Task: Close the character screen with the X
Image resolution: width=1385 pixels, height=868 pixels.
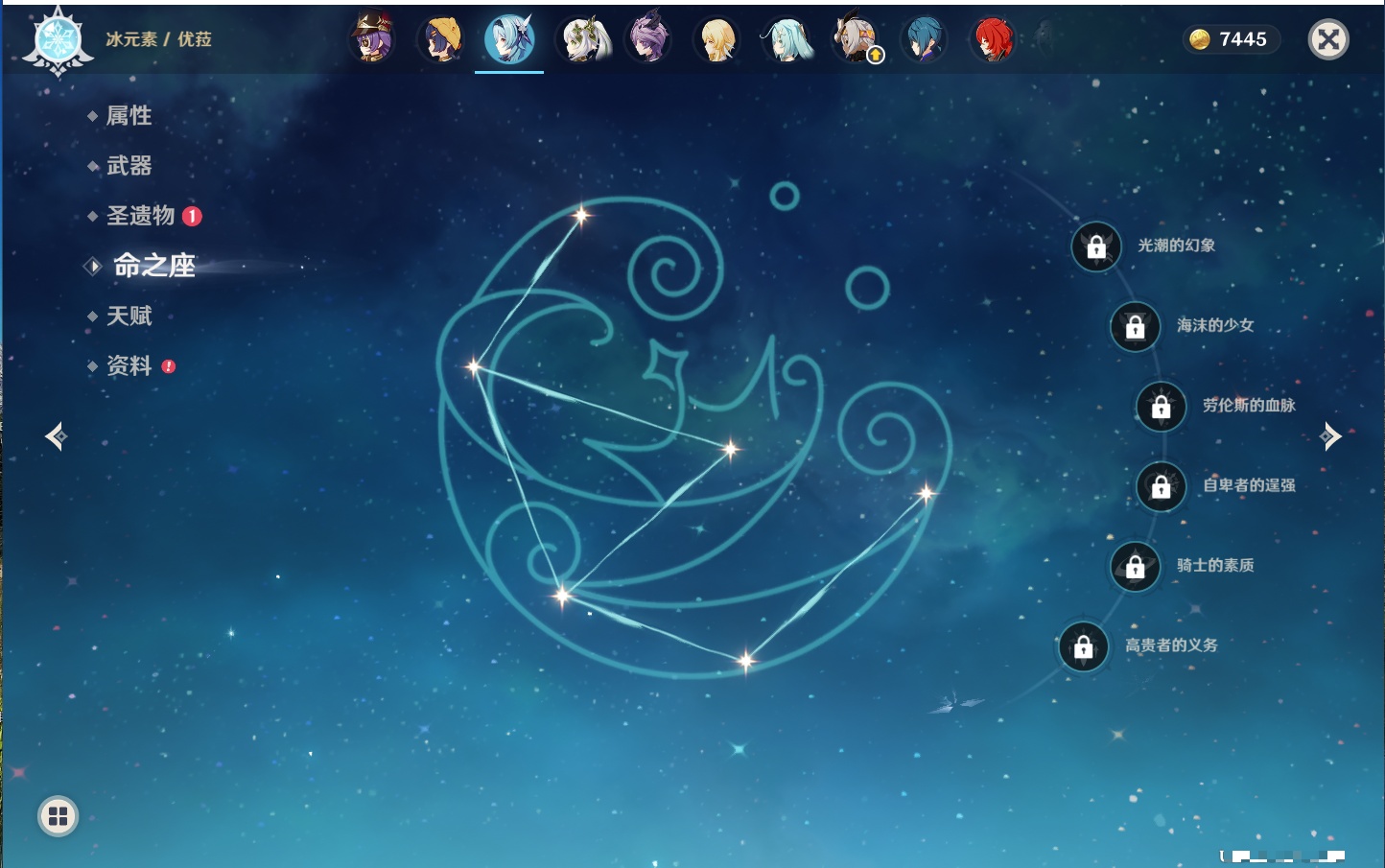Action: [x=1328, y=39]
